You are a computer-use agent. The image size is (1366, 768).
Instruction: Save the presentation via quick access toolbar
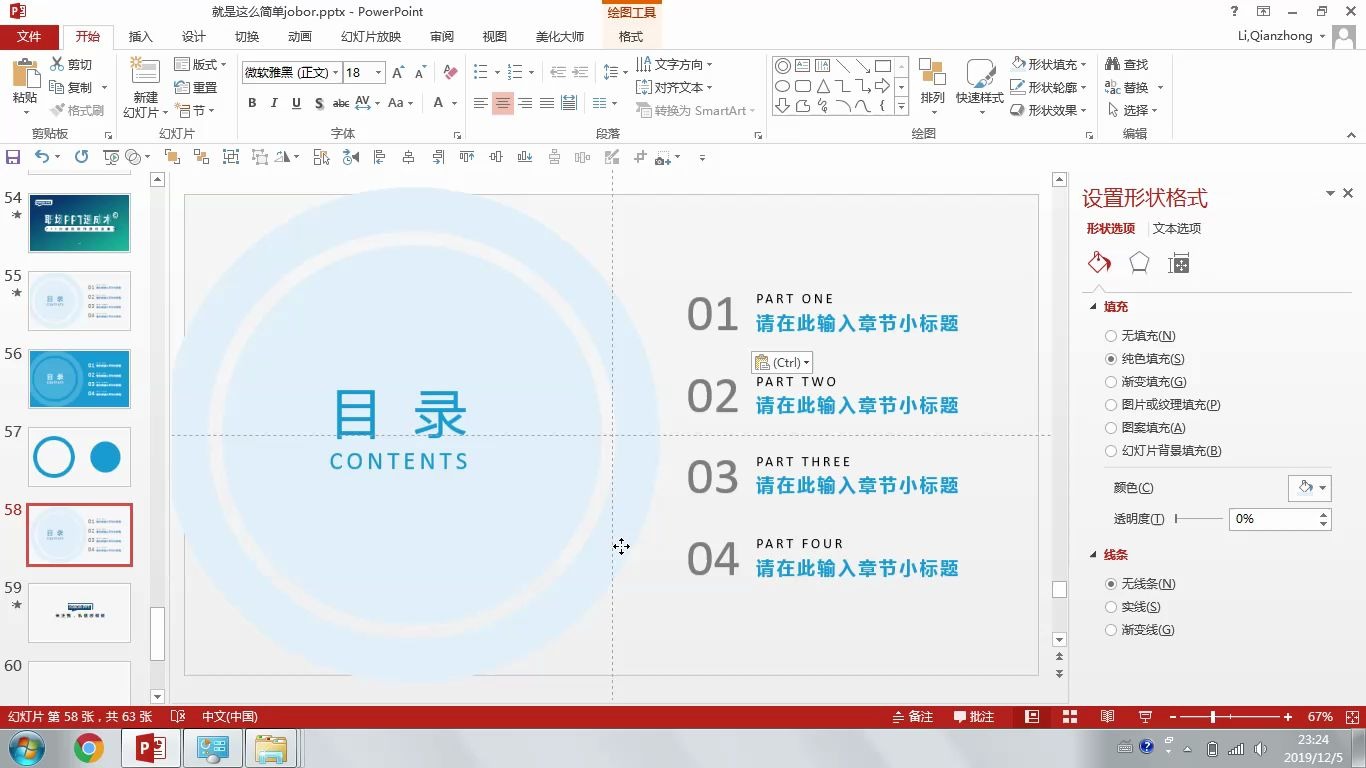13,157
